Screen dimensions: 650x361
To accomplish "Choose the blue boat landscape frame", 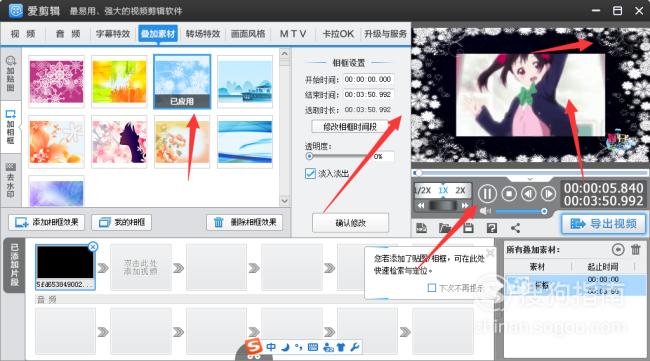I will [245, 82].
